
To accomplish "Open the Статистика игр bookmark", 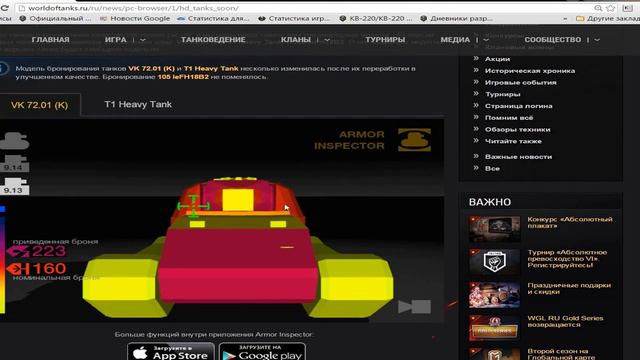I will [294, 18].
